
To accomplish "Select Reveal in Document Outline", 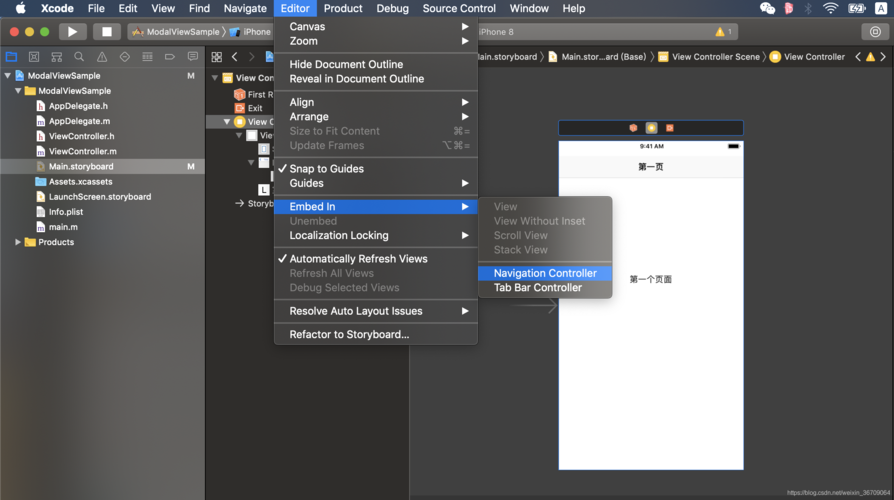I will pyautogui.click(x=376, y=79).
